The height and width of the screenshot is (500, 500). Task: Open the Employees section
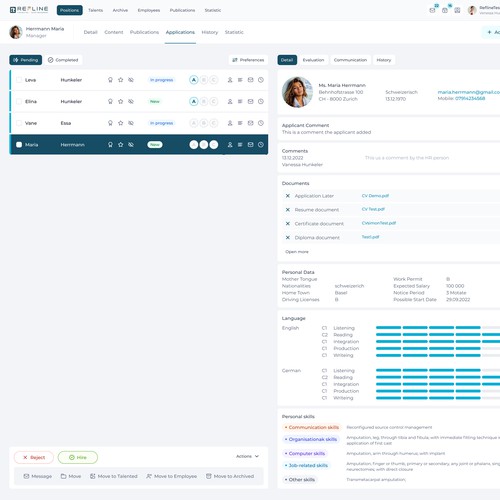coord(149,10)
